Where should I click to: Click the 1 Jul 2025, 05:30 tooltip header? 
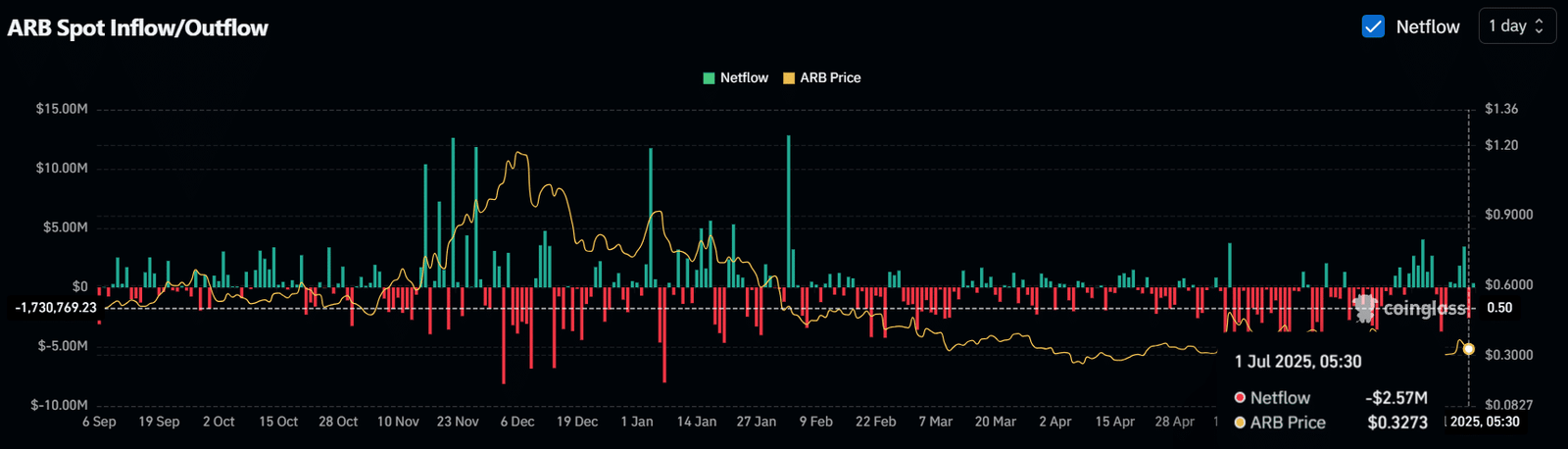[x=1298, y=362]
